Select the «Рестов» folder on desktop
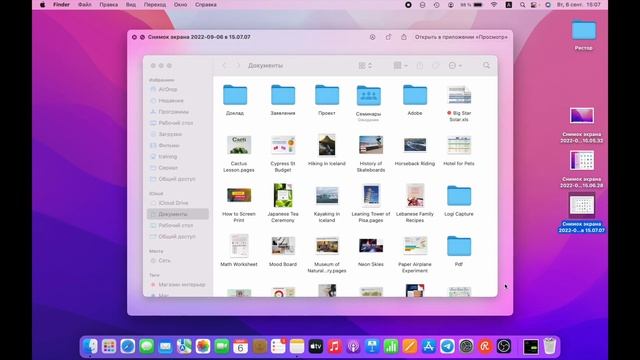 click(x=583, y=35)
